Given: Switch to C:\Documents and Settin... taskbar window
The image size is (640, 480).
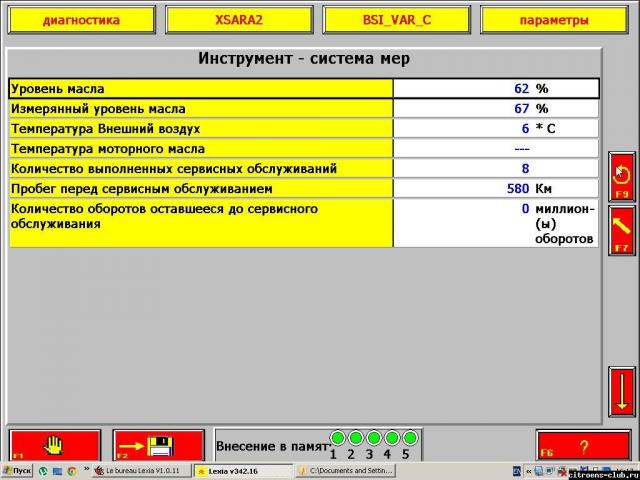Looking at the screenshot, I should pos(345,471).
